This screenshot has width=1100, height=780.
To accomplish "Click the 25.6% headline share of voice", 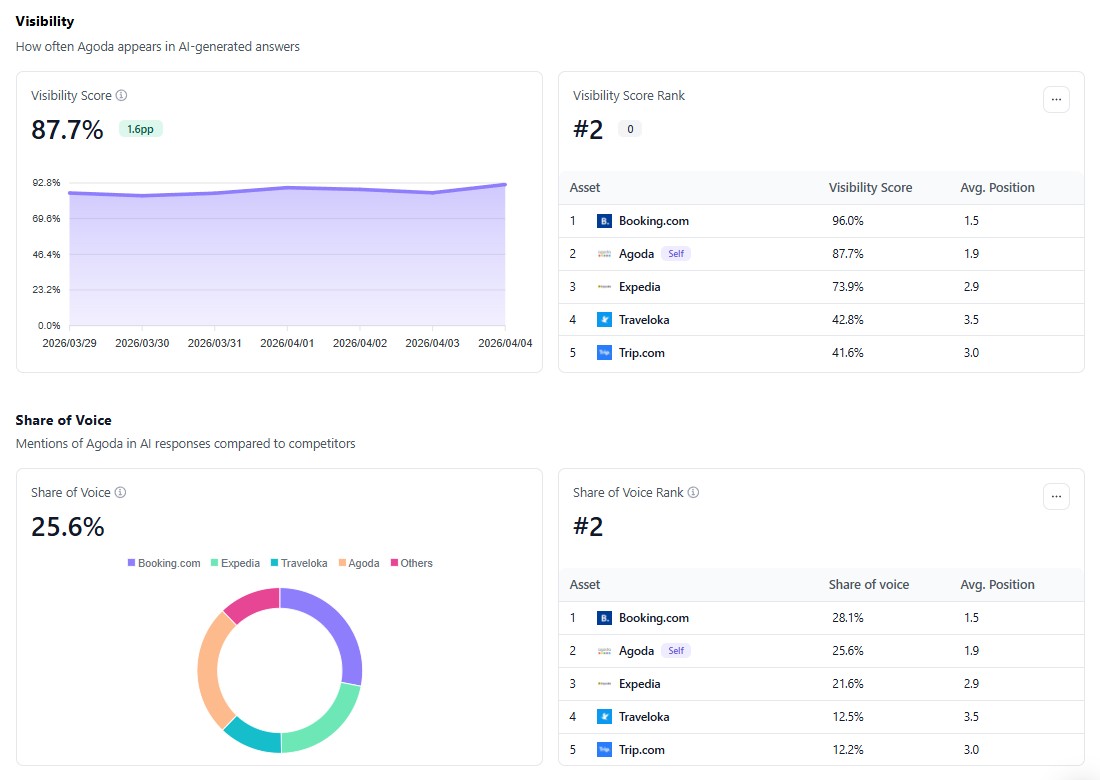I will pyautogui.click(x=67, y=527).
